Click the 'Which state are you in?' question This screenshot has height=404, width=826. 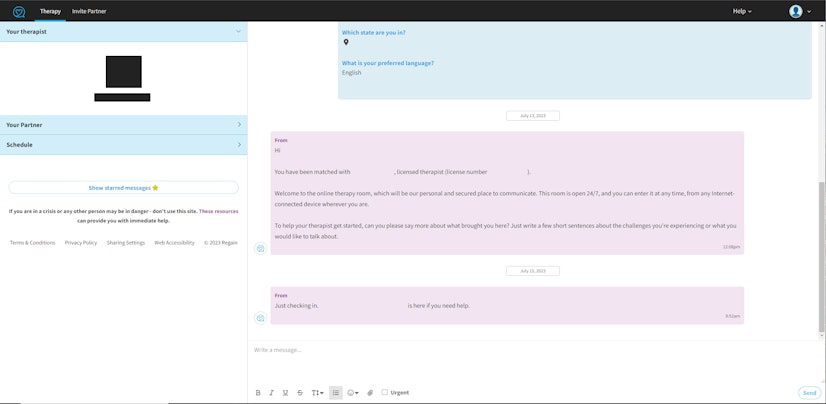tap(373, 32)
